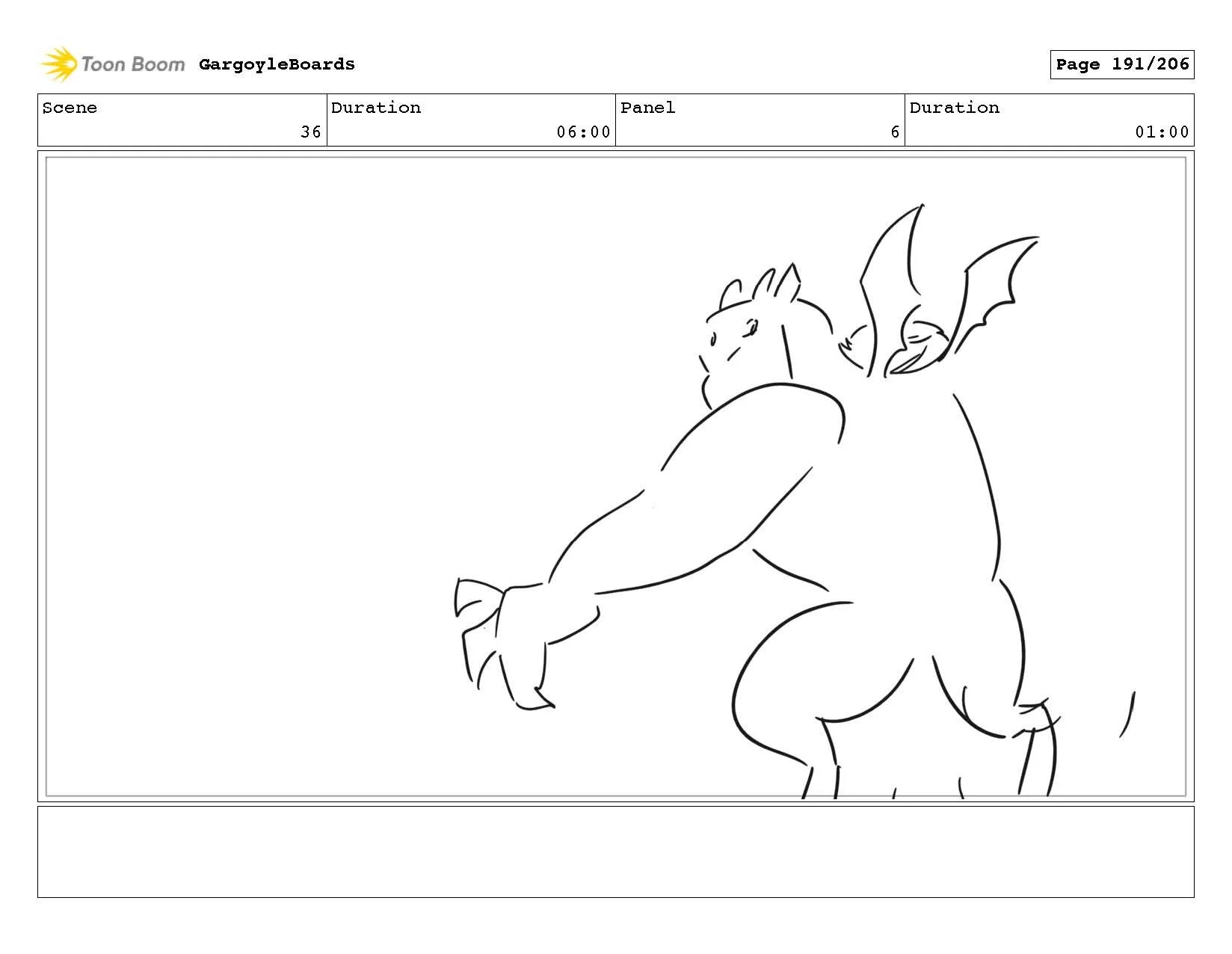Click the Page 191/206 indicator
This screenshot has height=954, width=1232.
click(x=1121, y=64)
